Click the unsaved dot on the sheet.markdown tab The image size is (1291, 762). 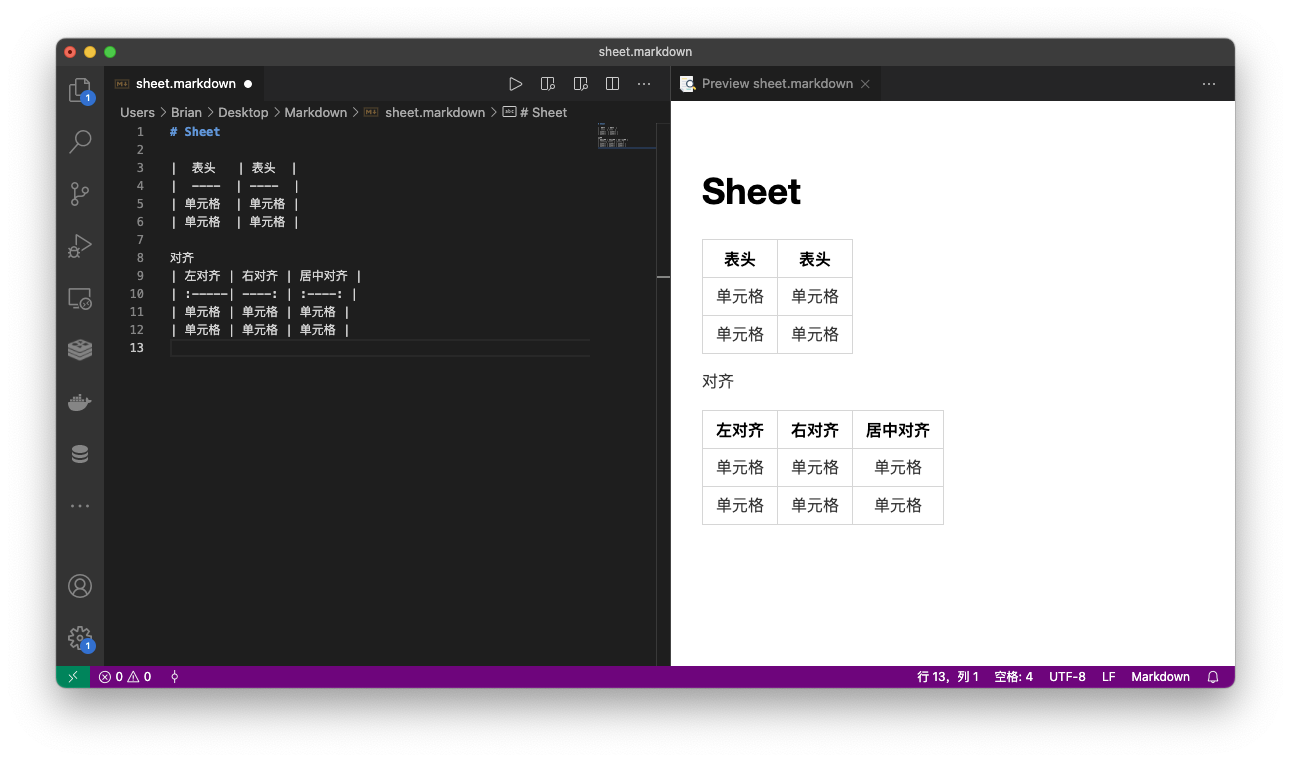(x=248, y=84)
